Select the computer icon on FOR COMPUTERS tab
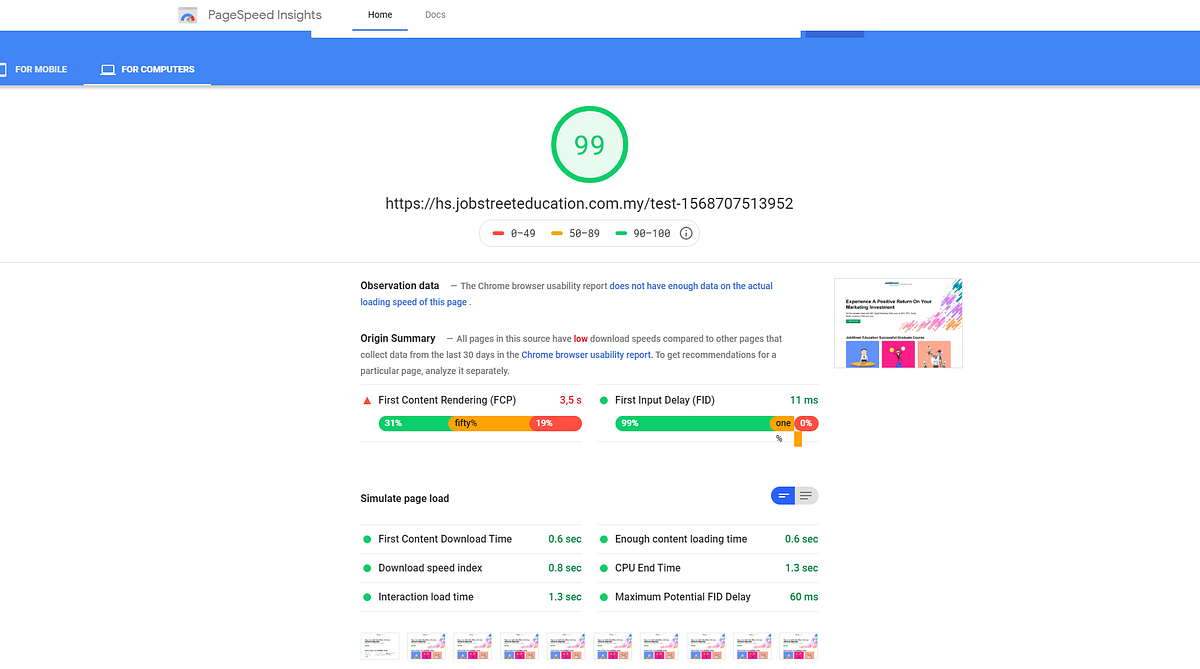This screenshot has height=669, width=1200. pyautogui.click(x=108, y=69)
